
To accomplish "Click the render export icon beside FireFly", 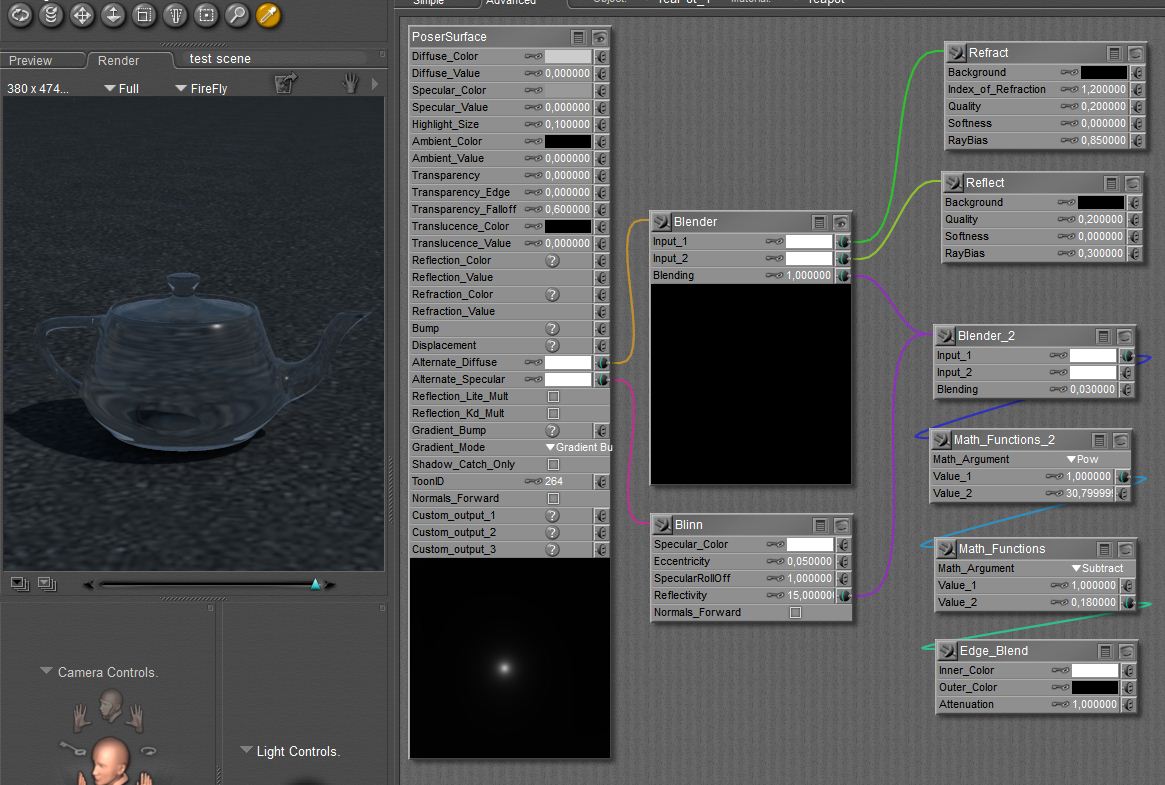I will [287, 84].
